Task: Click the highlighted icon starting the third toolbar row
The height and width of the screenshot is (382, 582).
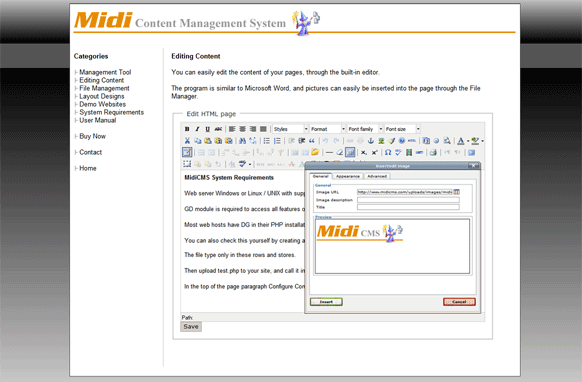Action: coord(187,152)
